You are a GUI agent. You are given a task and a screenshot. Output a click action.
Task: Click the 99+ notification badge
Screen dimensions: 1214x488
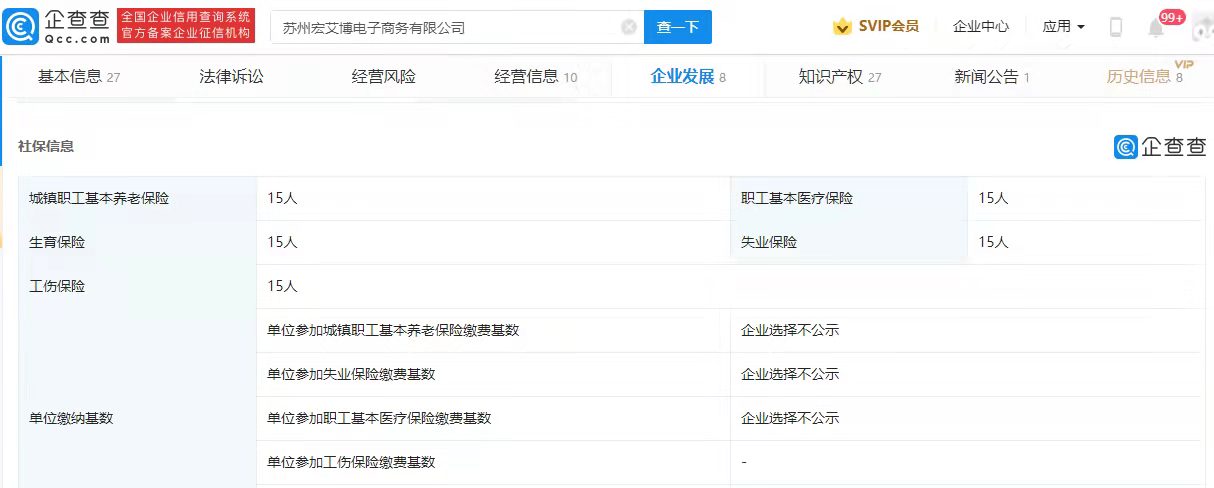pyautogui.click(x=1172, y=17)
